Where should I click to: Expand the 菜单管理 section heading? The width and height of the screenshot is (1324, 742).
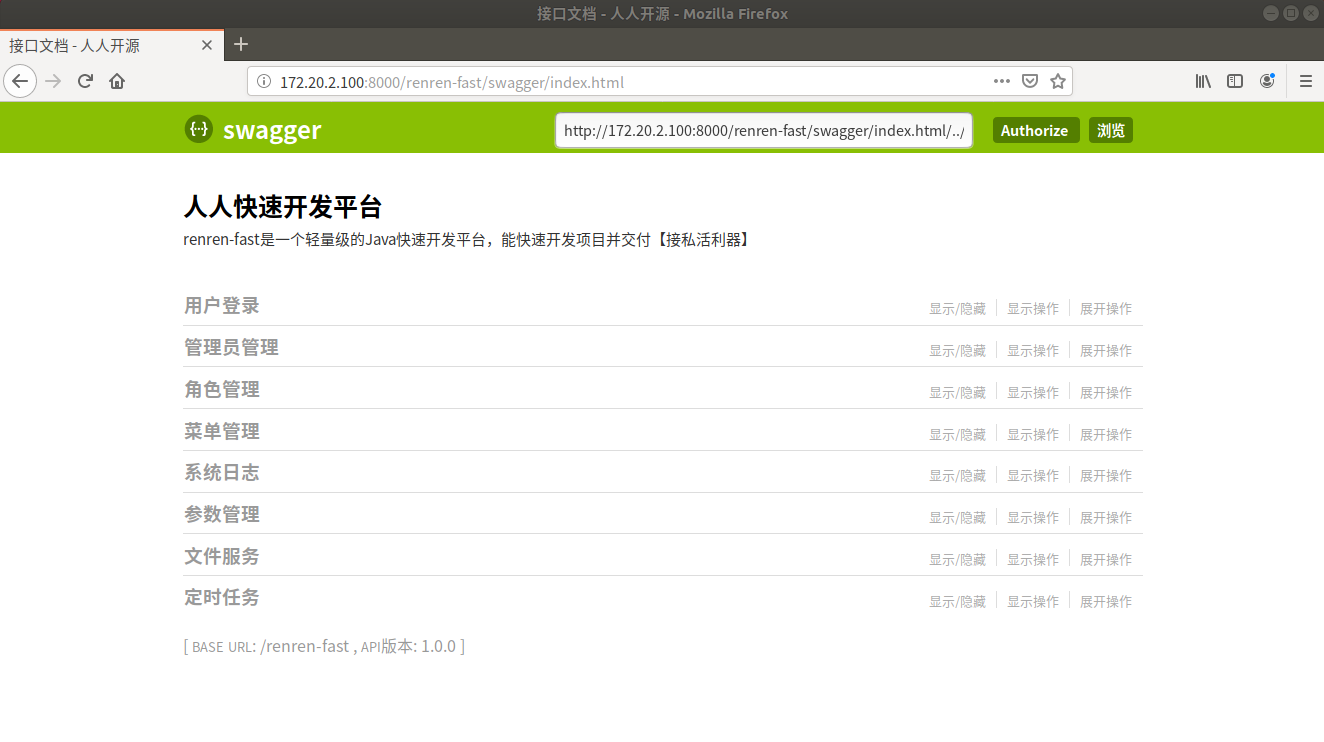coord(222,431)
